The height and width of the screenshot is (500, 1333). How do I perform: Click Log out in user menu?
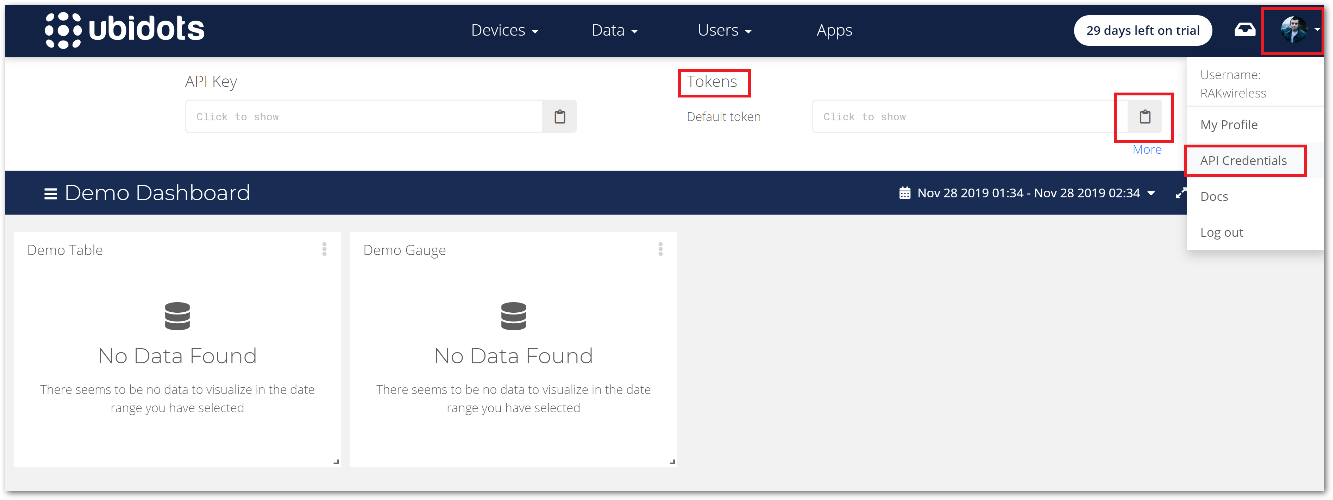click(x=1222, y=232)
